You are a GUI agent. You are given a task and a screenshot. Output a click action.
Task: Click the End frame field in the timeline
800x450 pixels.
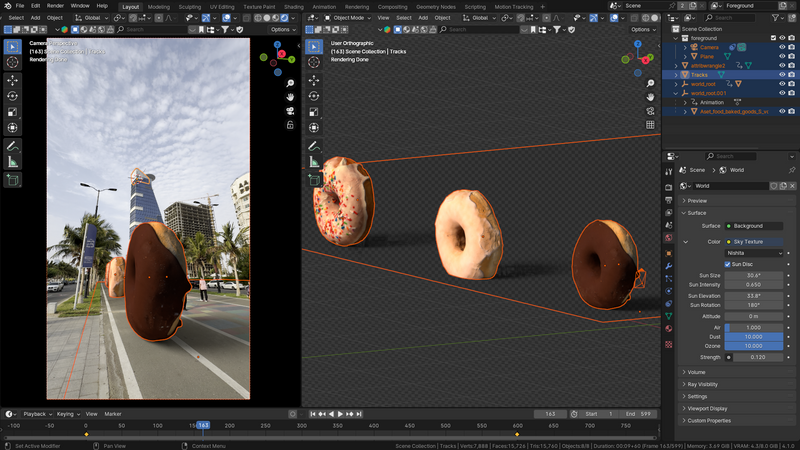pyautogui.click(x=637, y=413)
